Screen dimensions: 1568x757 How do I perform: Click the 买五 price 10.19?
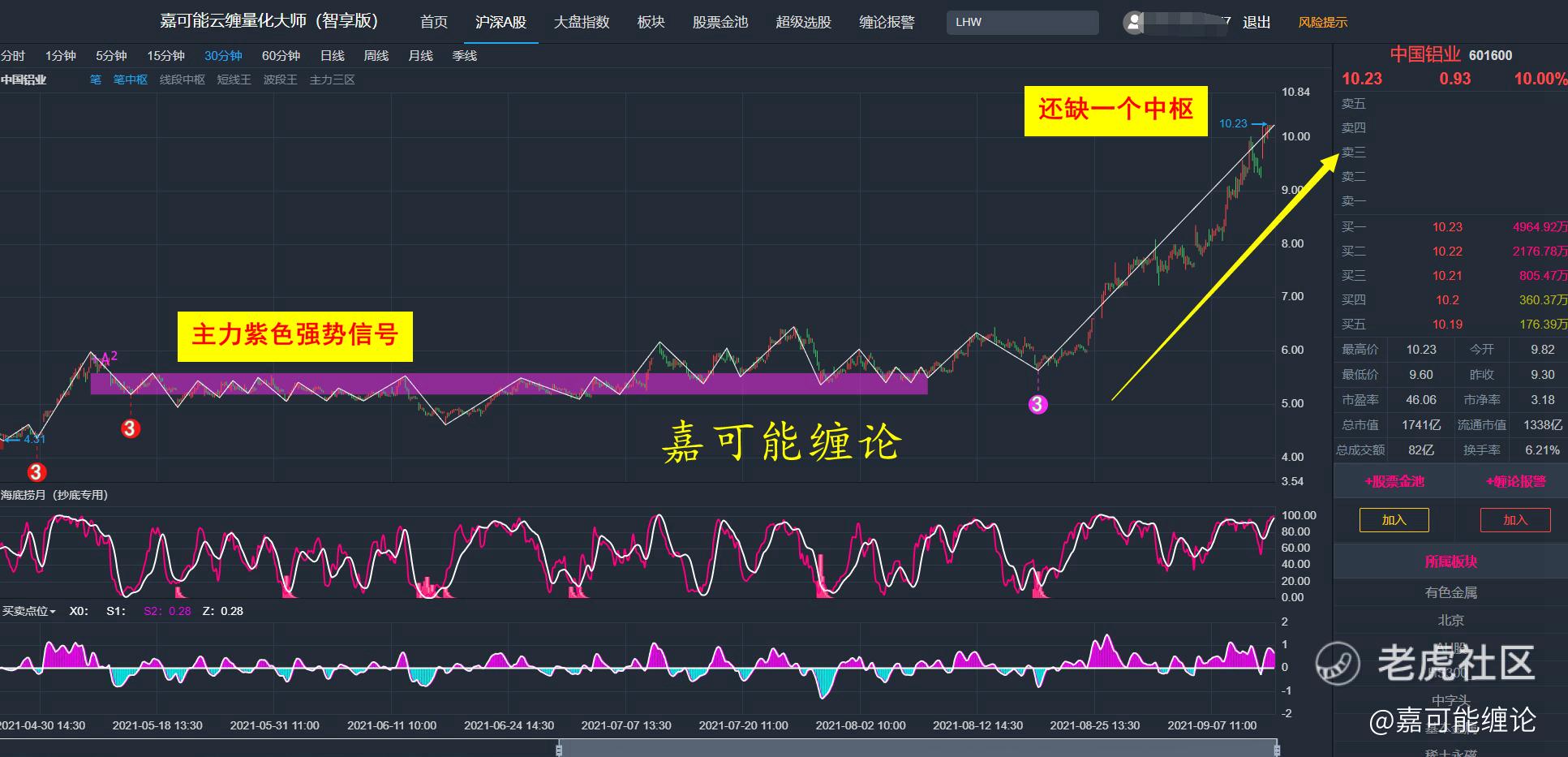(1447, 325)
